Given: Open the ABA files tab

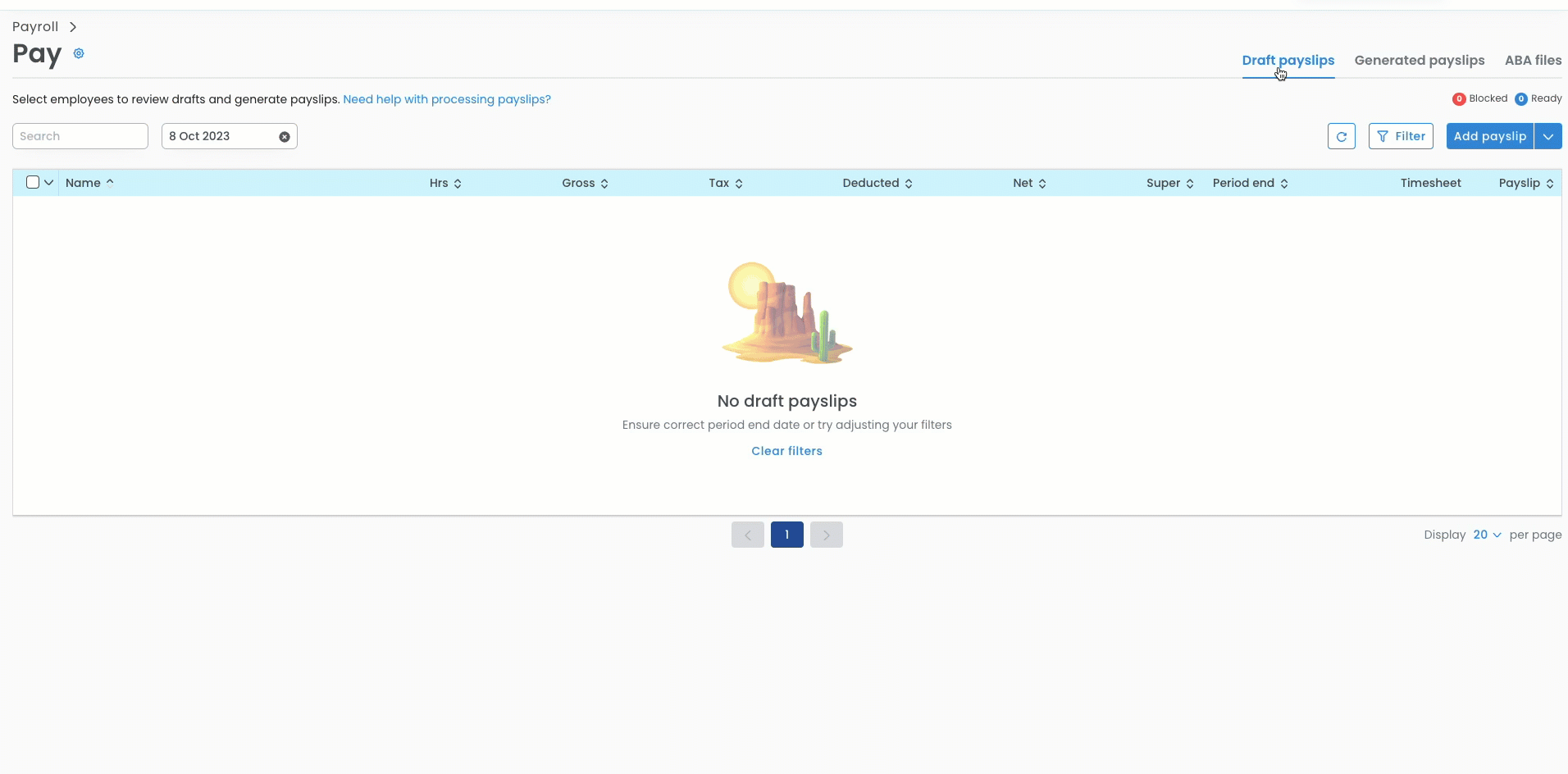Looking at the screenshot, I should coord(1533,61).
